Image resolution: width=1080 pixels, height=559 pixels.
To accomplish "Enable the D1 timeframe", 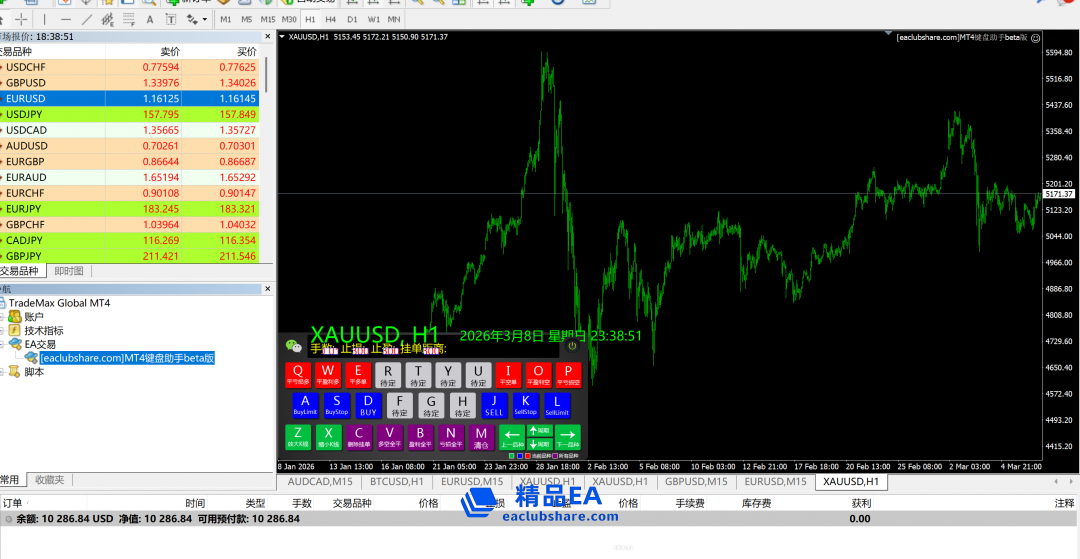I will [351, 19].
